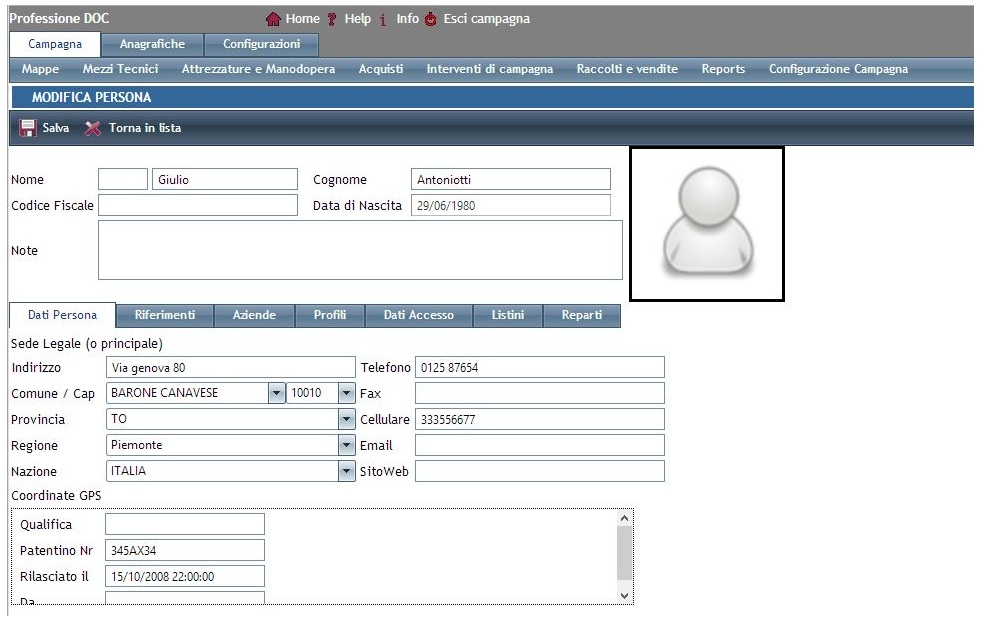The image size is (983, 626).
Task: Click the Torna in lista X icon
Action: coord(93,129)
